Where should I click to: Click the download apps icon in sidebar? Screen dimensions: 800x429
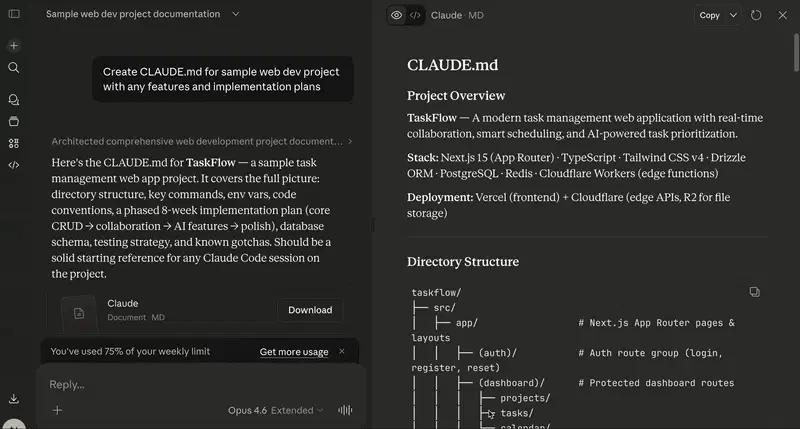pyautogui.click(x=14, y=398)
